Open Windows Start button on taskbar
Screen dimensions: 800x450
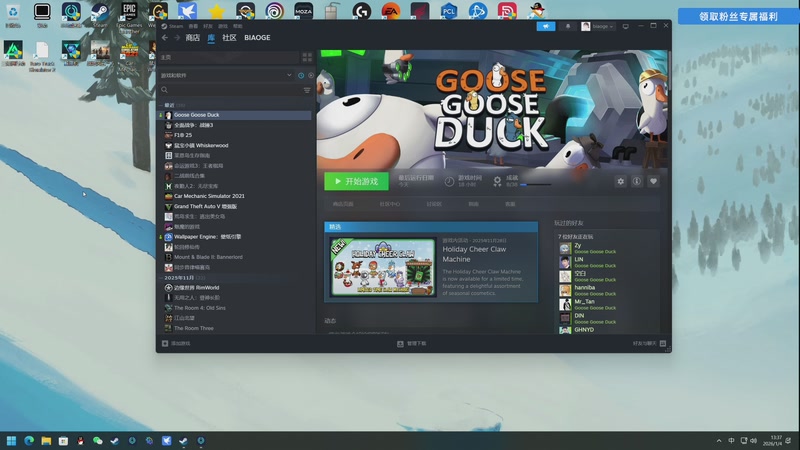[x=11, y=441]
